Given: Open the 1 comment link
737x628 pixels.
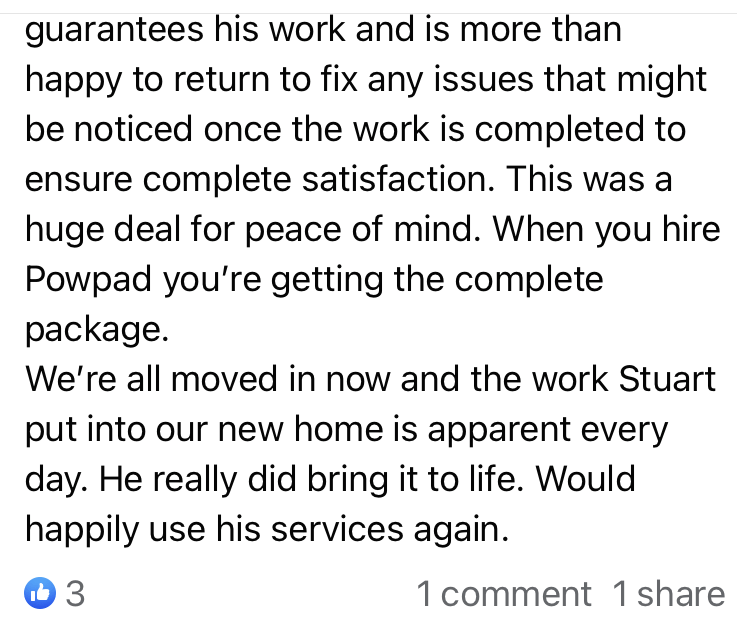Looking at the screenshot, I should pos(504,594).
